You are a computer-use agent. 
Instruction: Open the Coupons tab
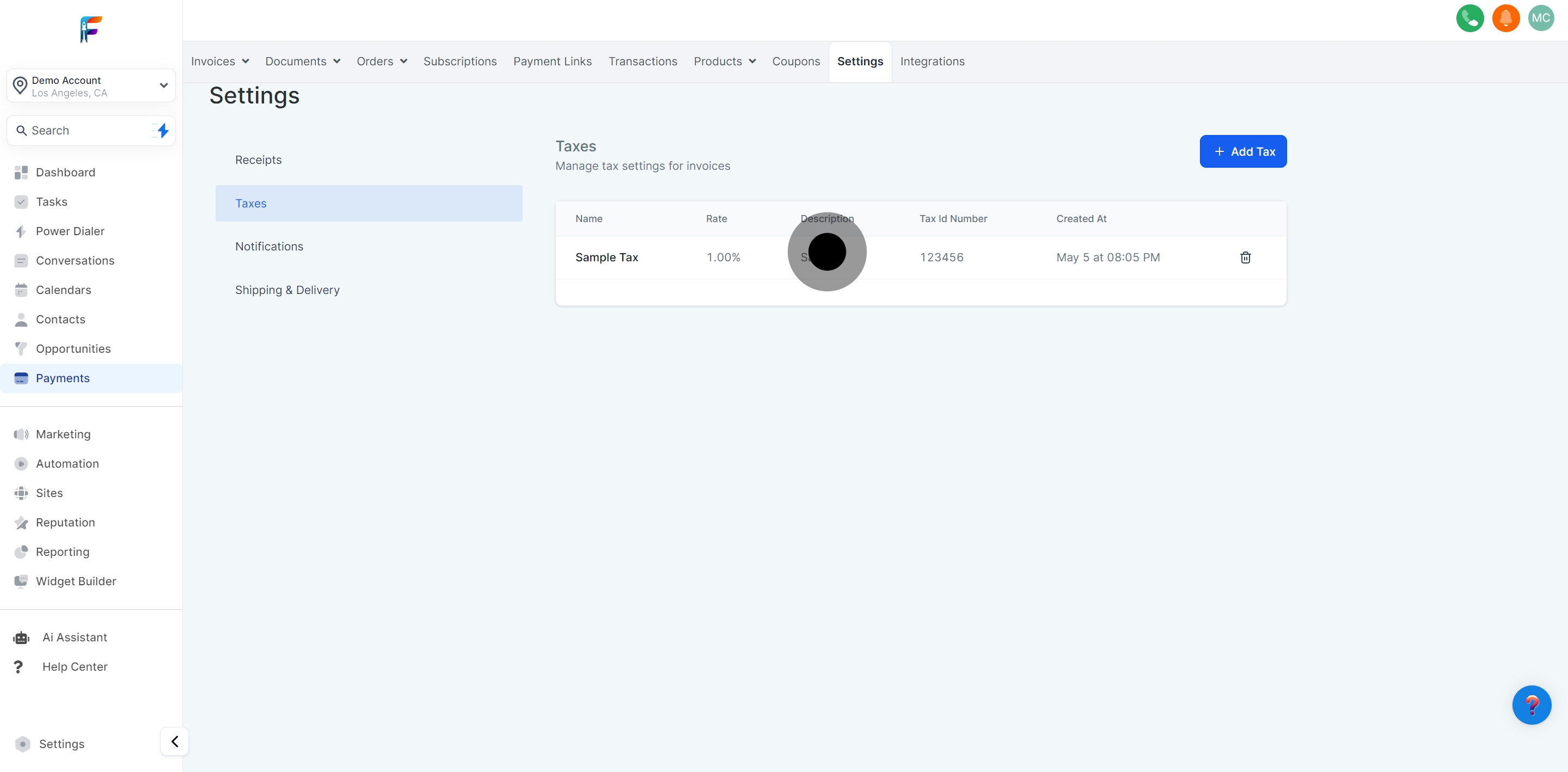pyautogui.click(x=795, y=62)
